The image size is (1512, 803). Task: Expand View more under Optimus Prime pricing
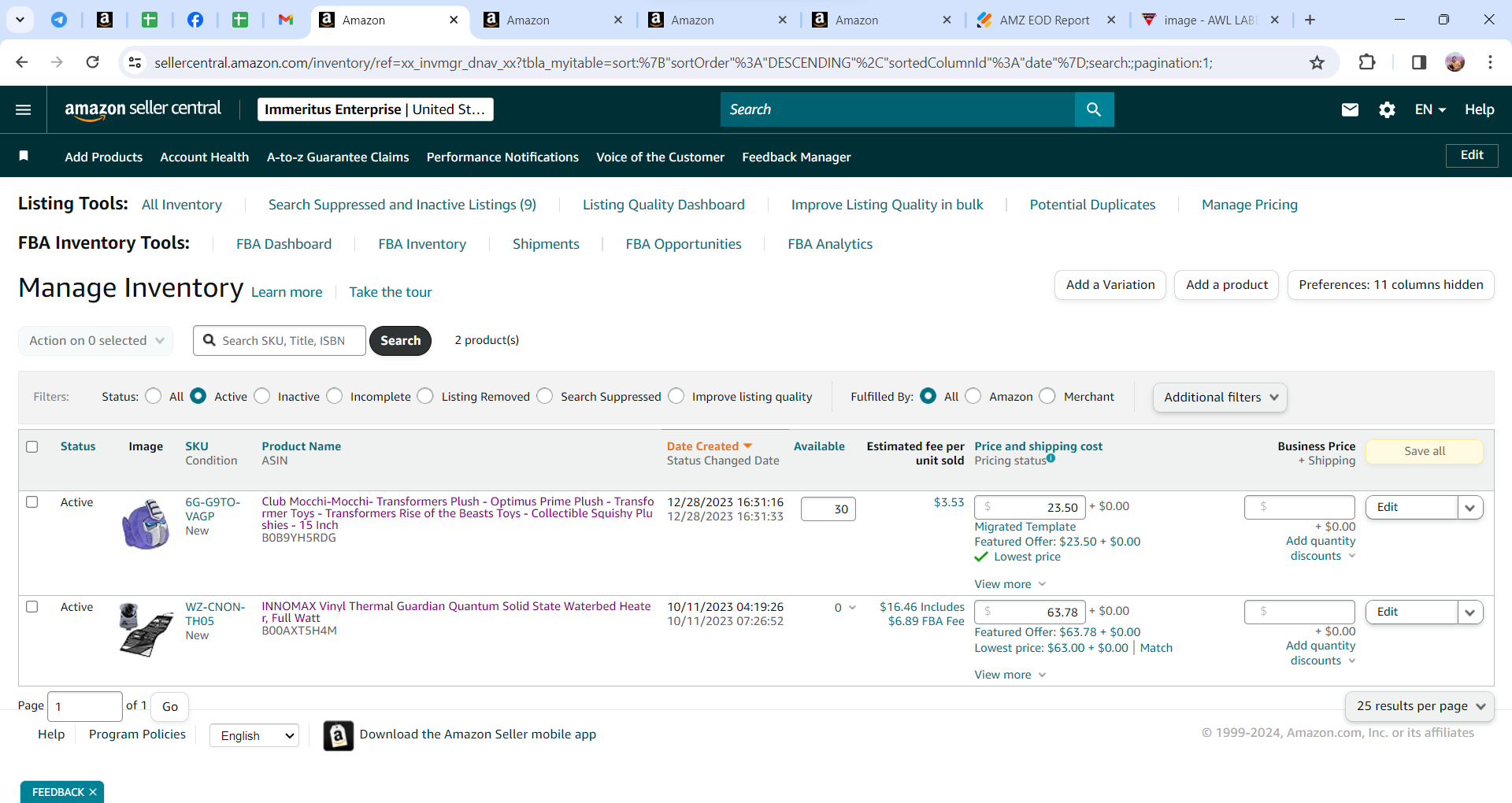coord(1010,584)
